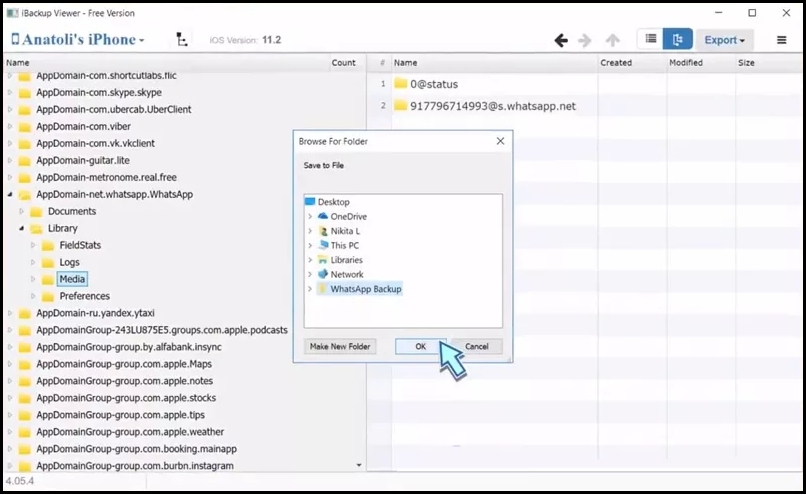Open the Export dropdown

click(724, 40)
